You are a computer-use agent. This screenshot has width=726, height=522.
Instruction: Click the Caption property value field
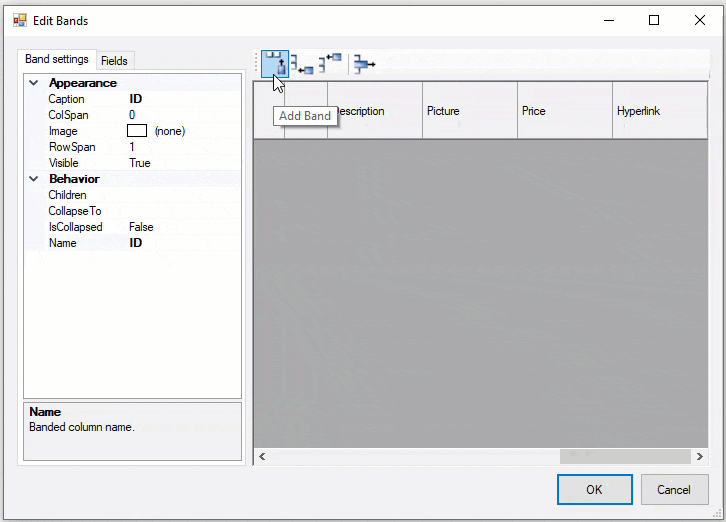click(180, 99)
